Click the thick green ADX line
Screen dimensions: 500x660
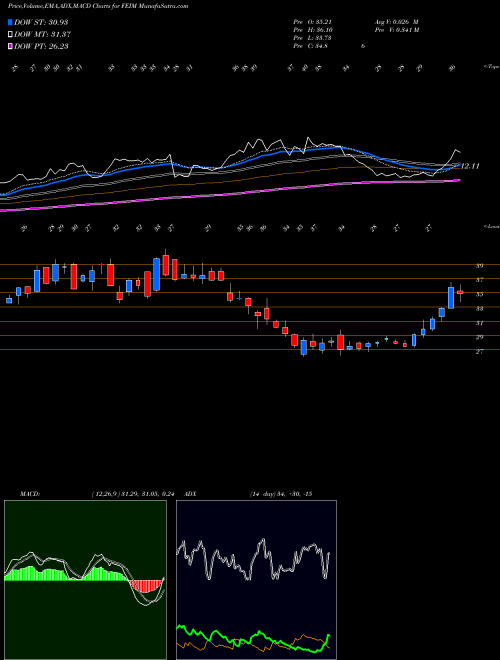tap(253, 638)
